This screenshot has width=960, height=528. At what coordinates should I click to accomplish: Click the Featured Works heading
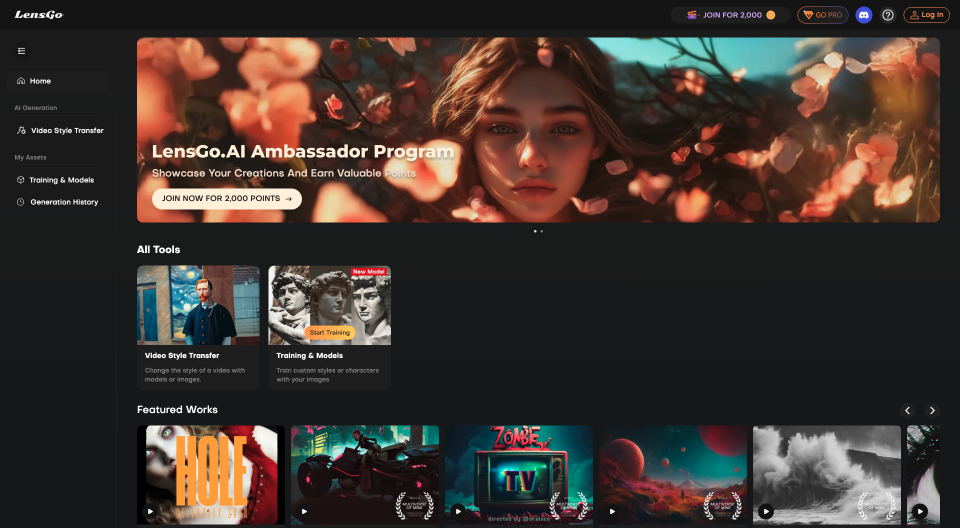point(177,410)
